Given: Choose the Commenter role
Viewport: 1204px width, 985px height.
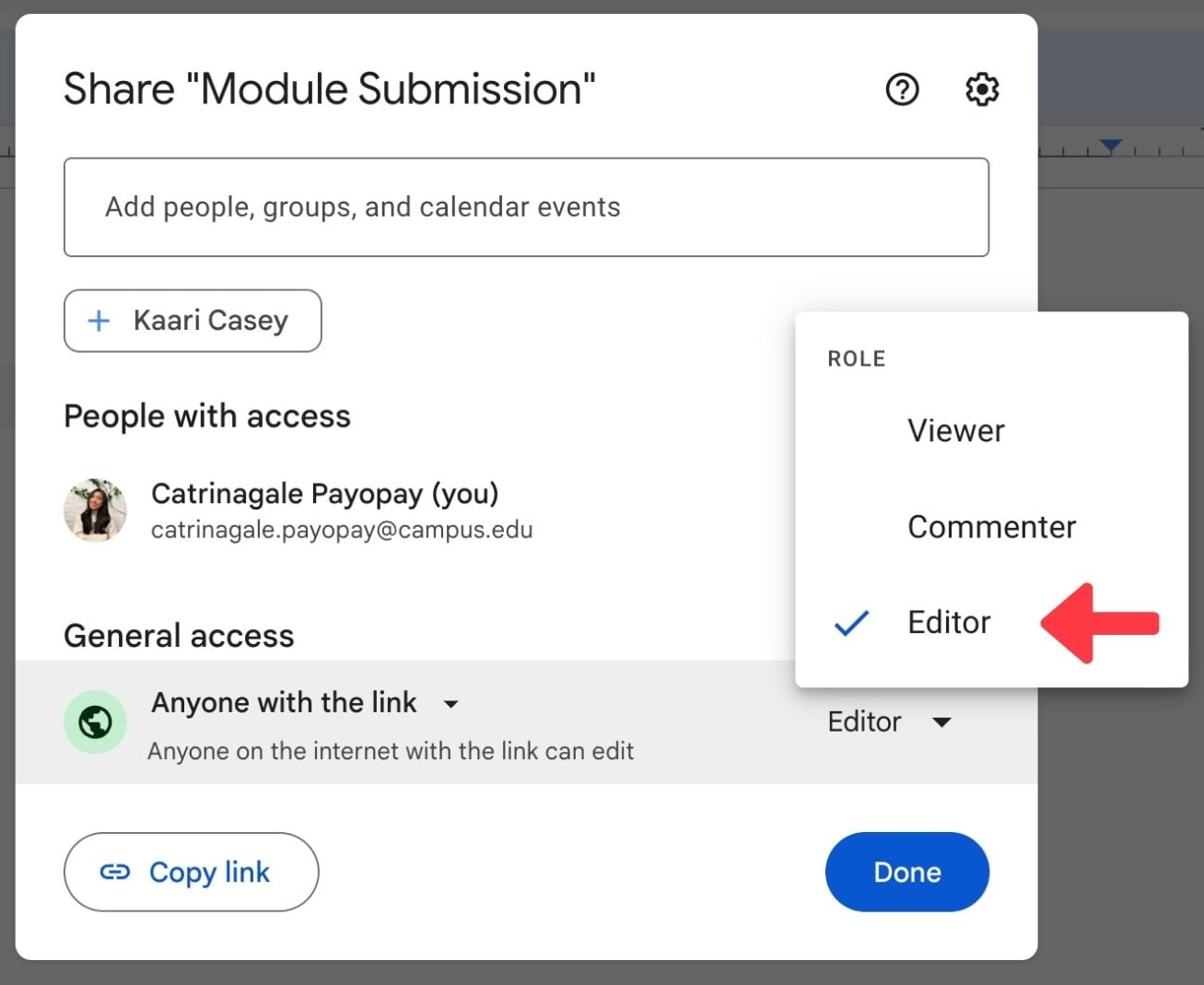Looking at the screenshot, I should click(x=991, y=526).
